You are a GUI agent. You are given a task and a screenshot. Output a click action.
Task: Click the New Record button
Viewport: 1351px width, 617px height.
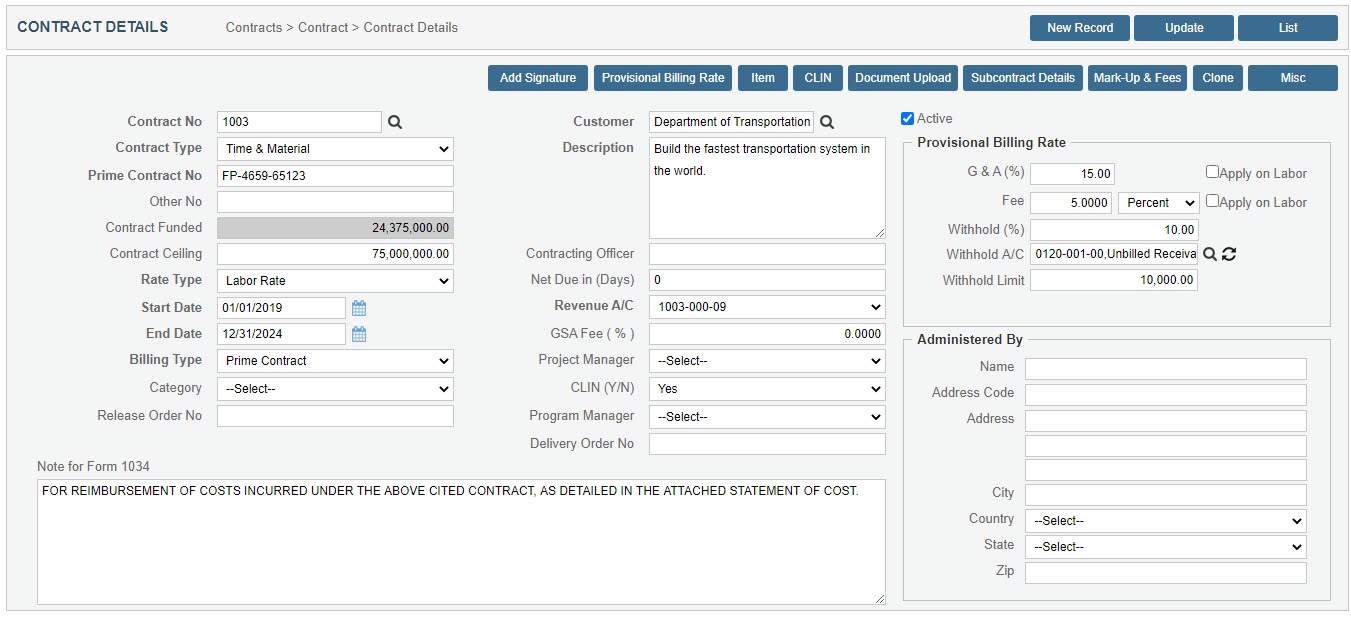pyautogui.click(x=1080, y=28)
